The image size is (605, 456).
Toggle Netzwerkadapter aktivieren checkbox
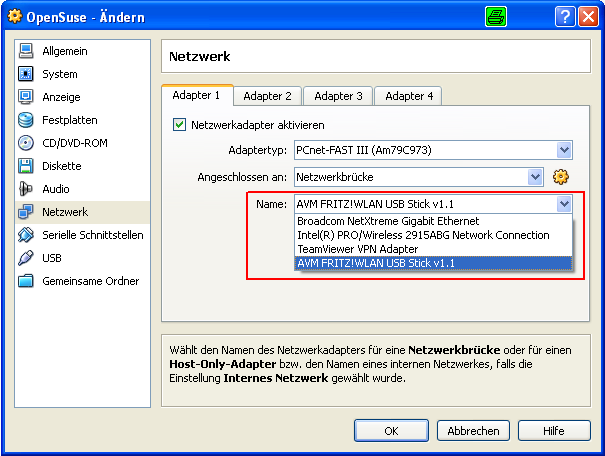pyautogui.click(x=180, y=125)
